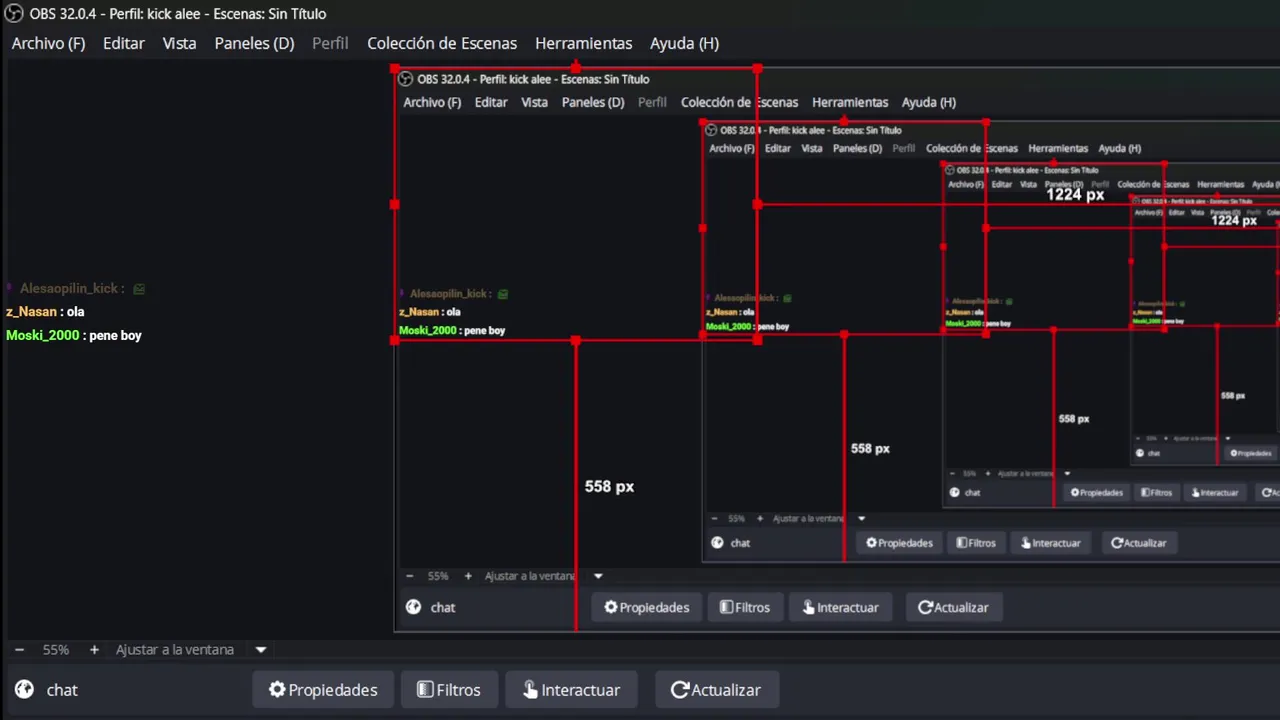Click green badge after Alesaopilin_kick in main chat source

pos(139,289)
